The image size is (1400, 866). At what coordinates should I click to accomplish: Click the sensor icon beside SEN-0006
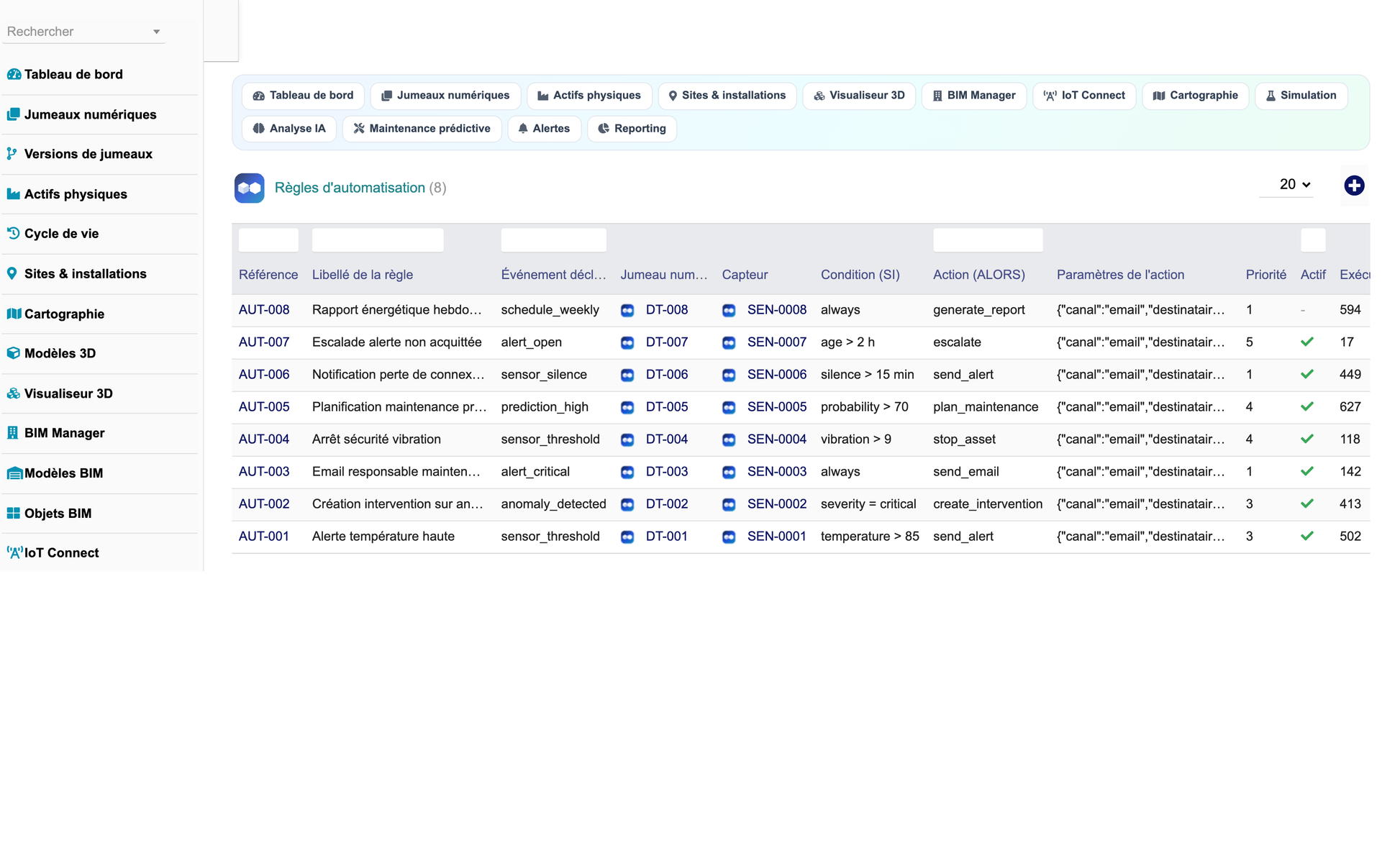tap(729, 375)
